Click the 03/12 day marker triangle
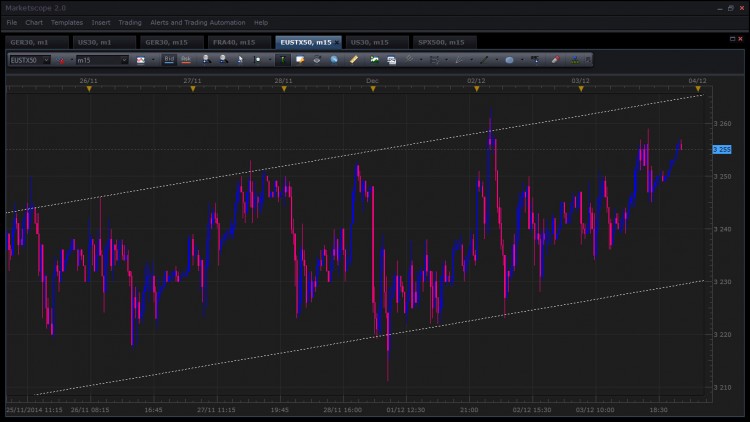Screen dimensions: 750x422 coord(581,89)
